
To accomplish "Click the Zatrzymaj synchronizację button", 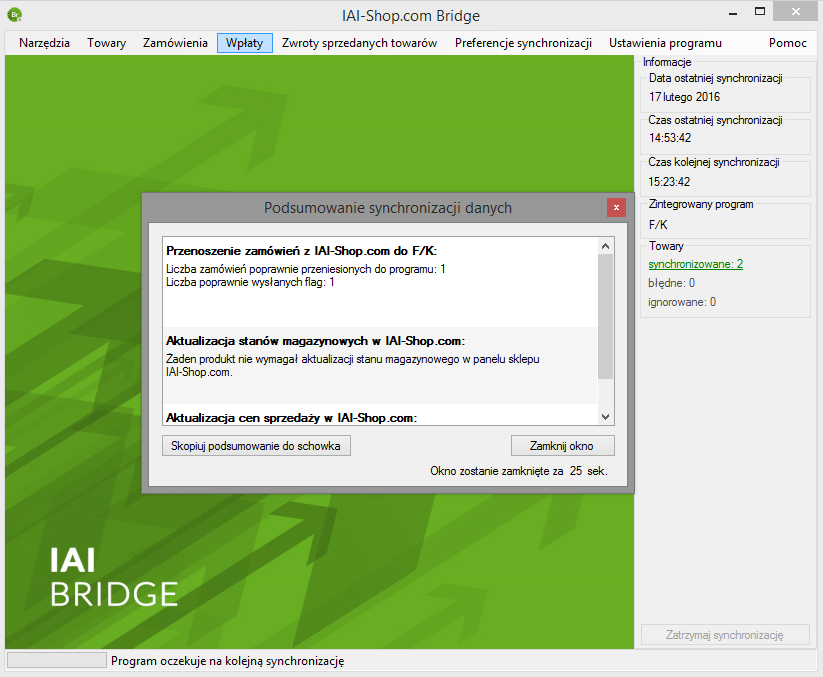I will click(725, 635).
